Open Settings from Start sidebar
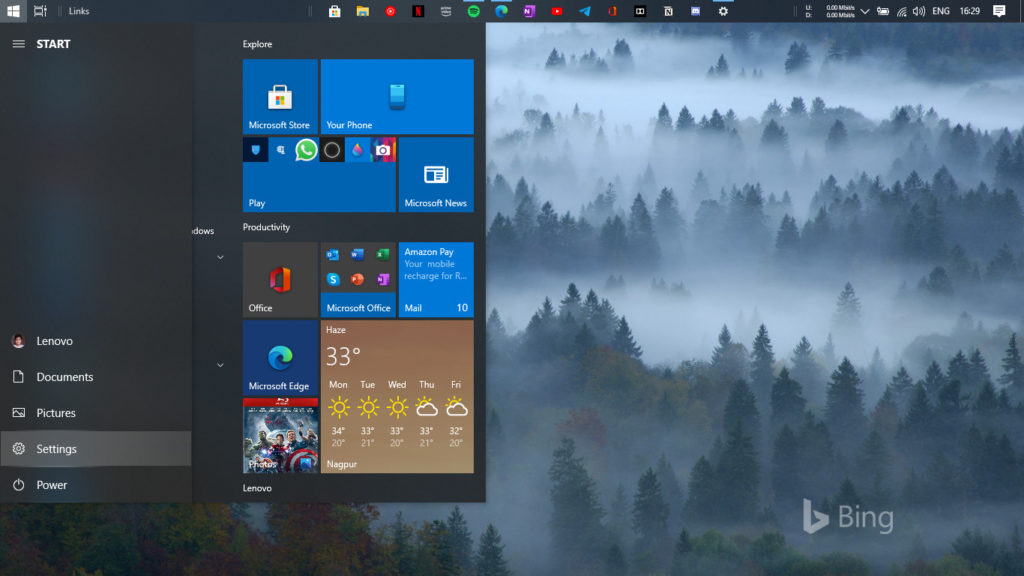 click(x=95, y=449)
